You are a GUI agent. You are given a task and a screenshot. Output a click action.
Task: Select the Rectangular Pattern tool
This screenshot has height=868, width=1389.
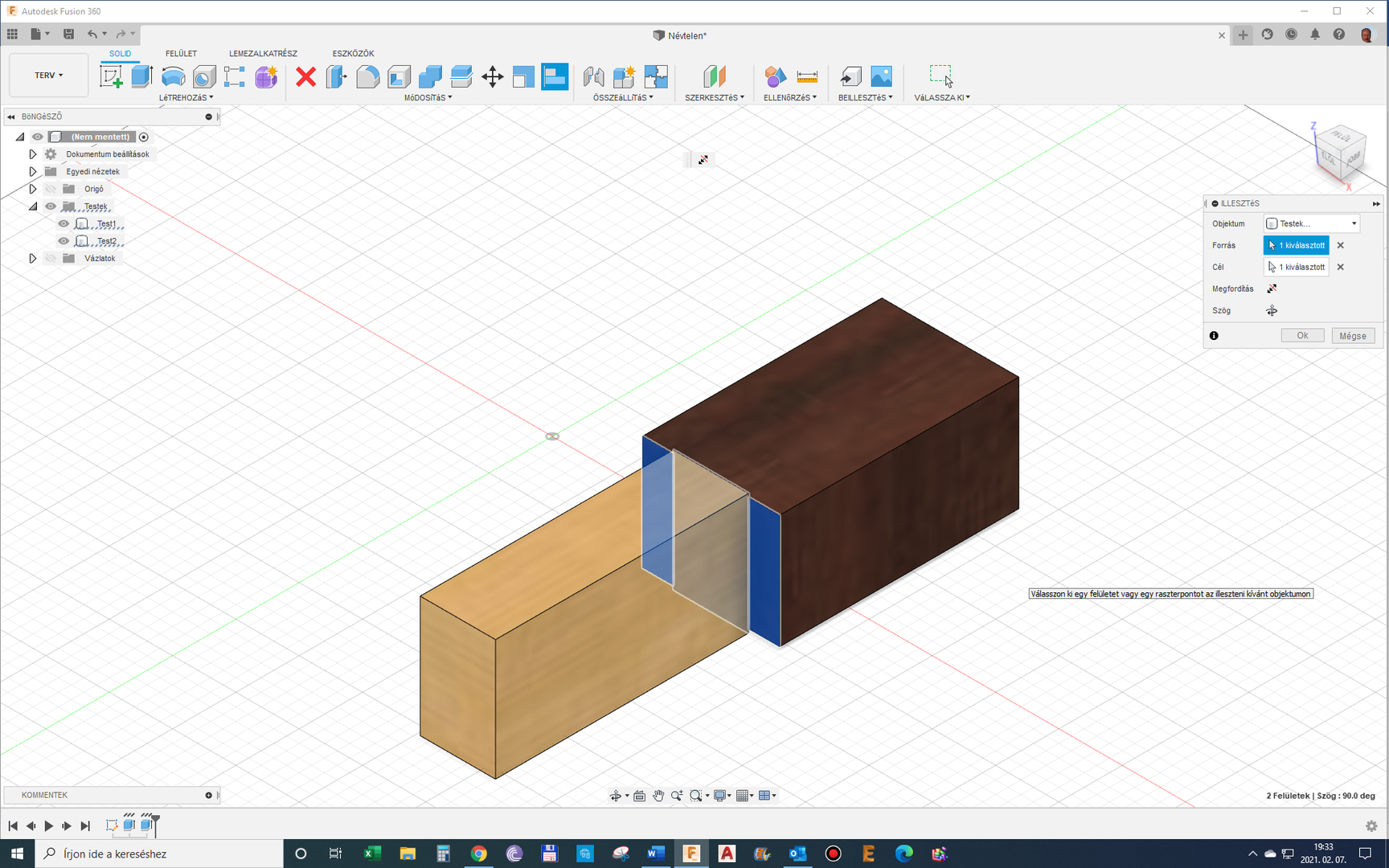[235, 76]
